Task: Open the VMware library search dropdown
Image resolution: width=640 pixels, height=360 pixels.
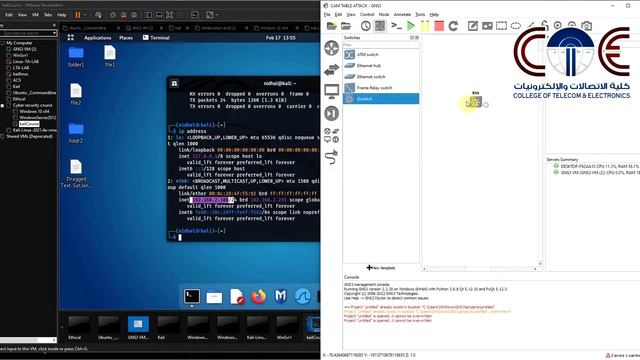Action: coord(54,33)
